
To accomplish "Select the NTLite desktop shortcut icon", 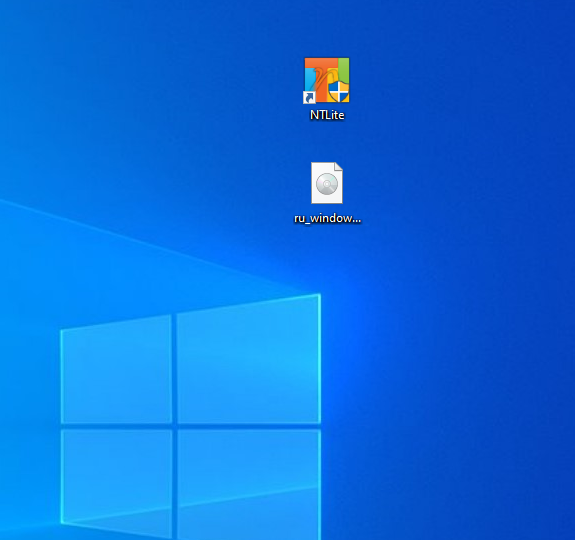I will (326, 80).
